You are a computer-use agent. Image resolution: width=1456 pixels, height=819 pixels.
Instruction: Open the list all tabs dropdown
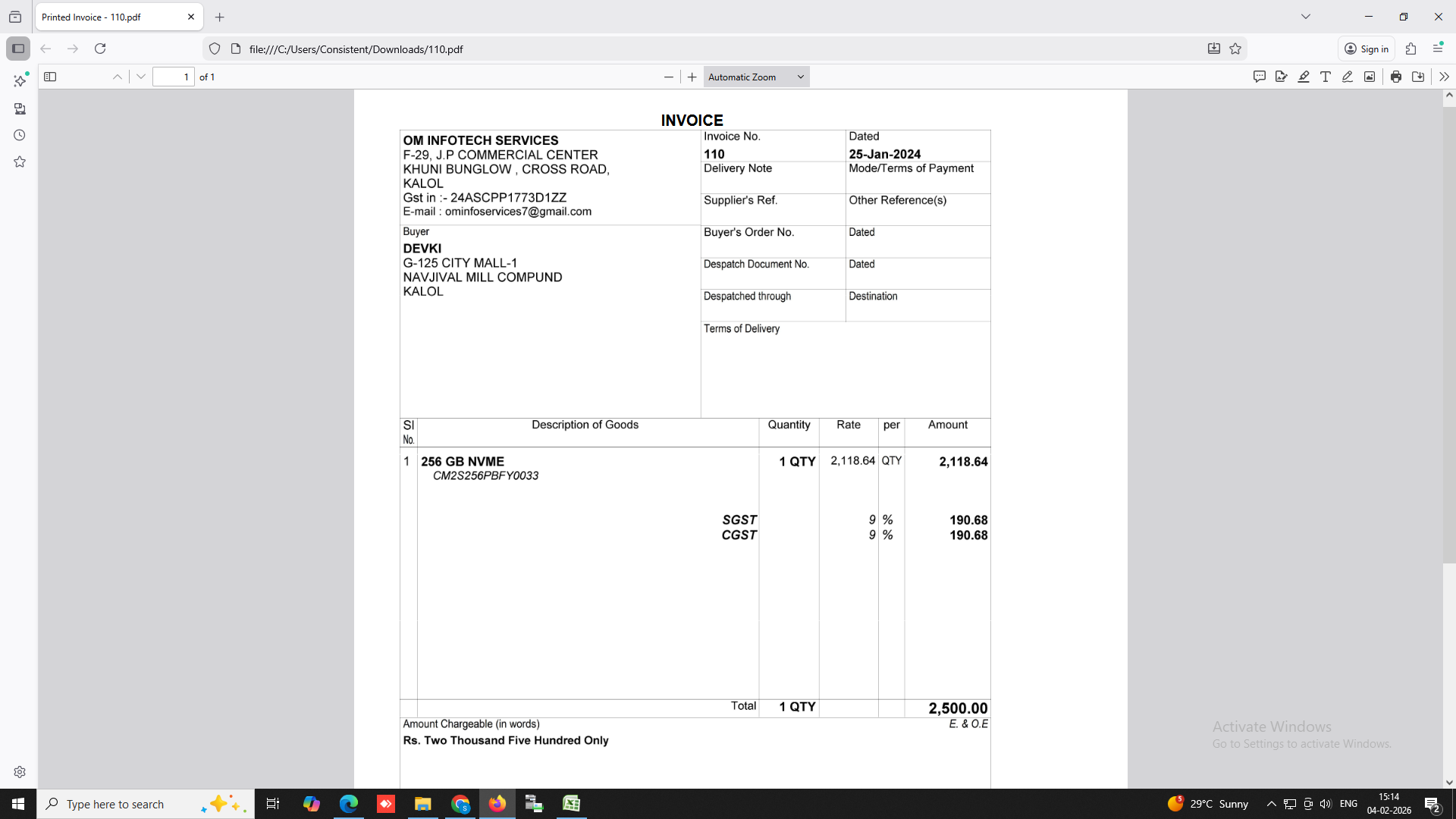(x=1306, y=17)
